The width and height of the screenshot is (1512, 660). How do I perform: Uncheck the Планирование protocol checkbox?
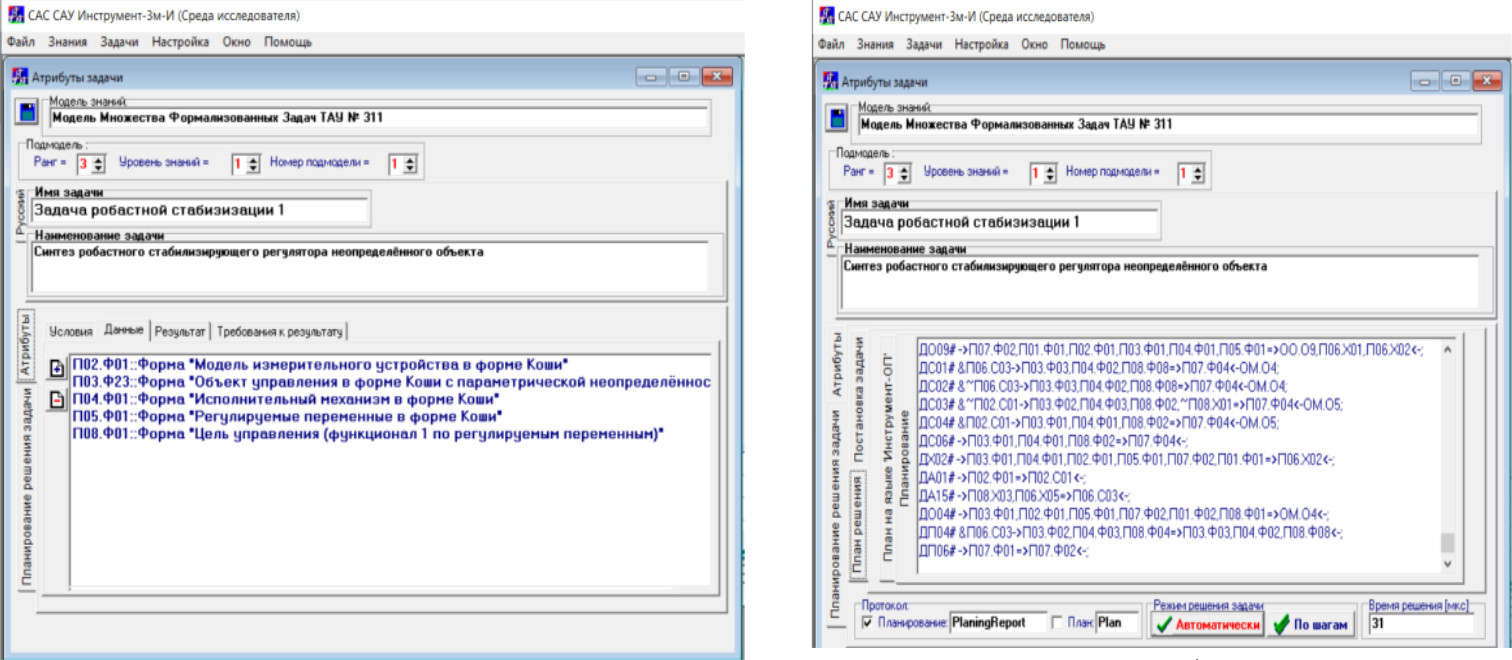[x=867, y=623]
